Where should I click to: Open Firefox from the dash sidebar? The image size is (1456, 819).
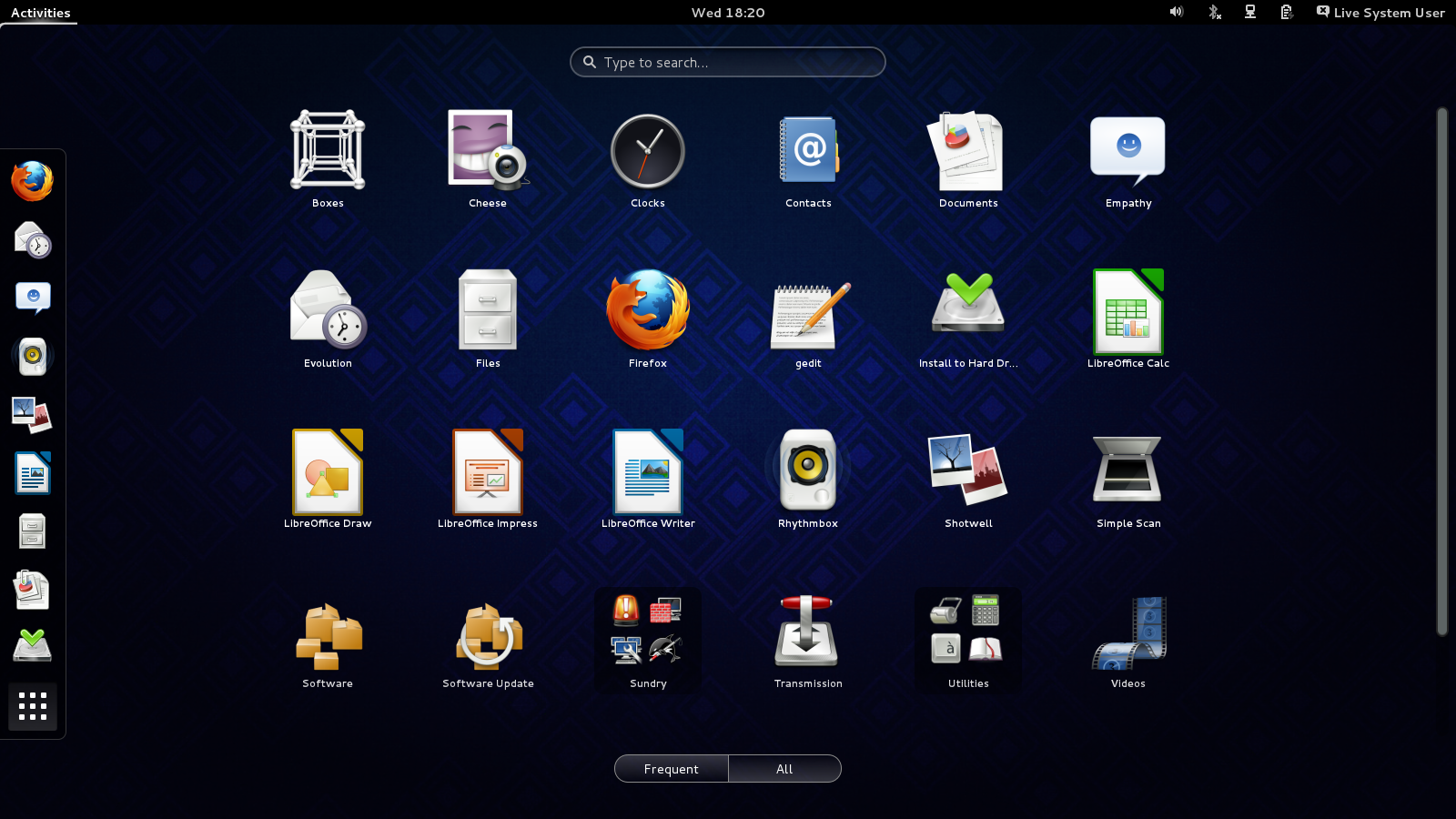coord(33,181)
